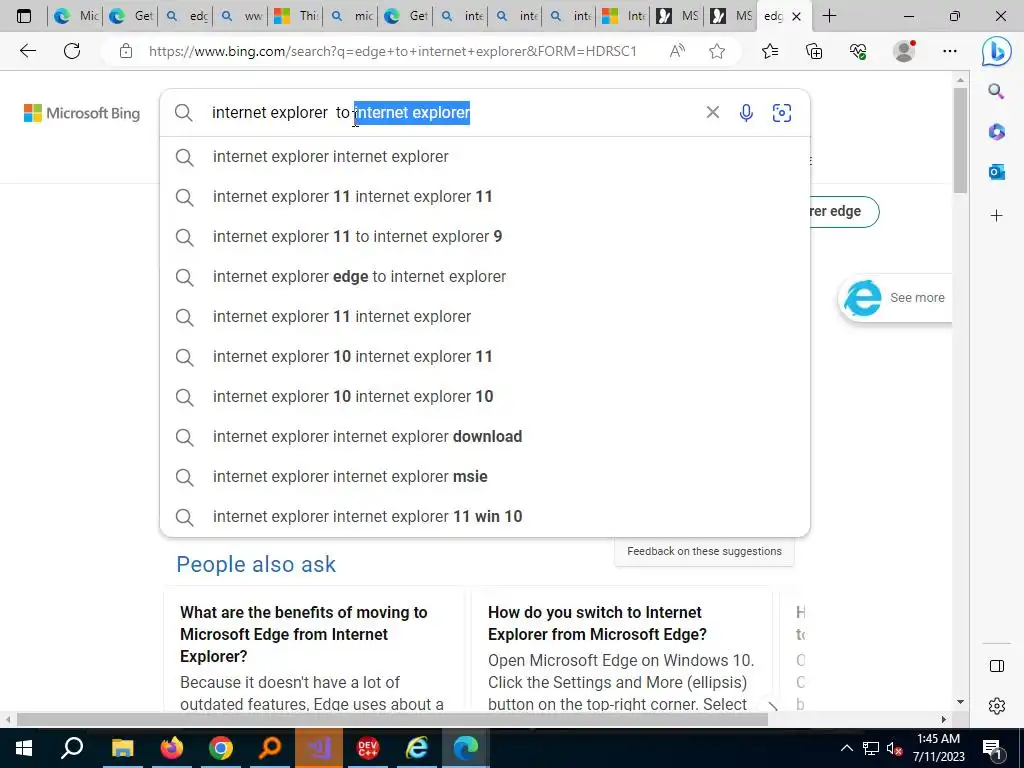The height and width of the screenshot is (768, 1024).
Task: Open the sidebar Search icon
Action: click(996, 91)
